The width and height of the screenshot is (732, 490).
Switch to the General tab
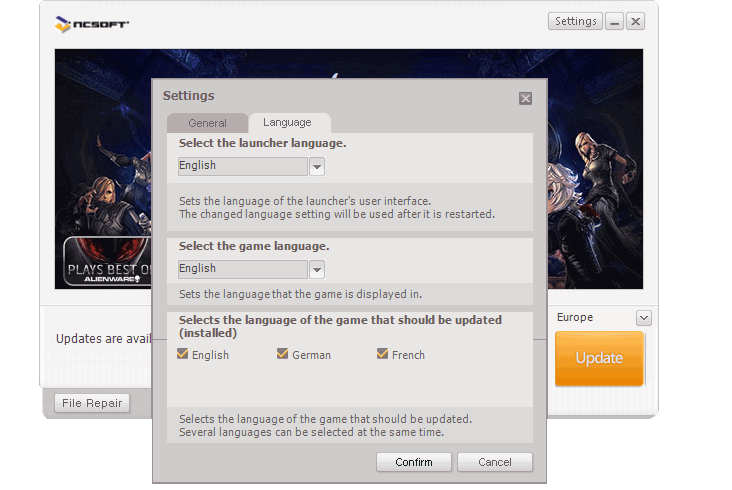click(x=207, y=123)
